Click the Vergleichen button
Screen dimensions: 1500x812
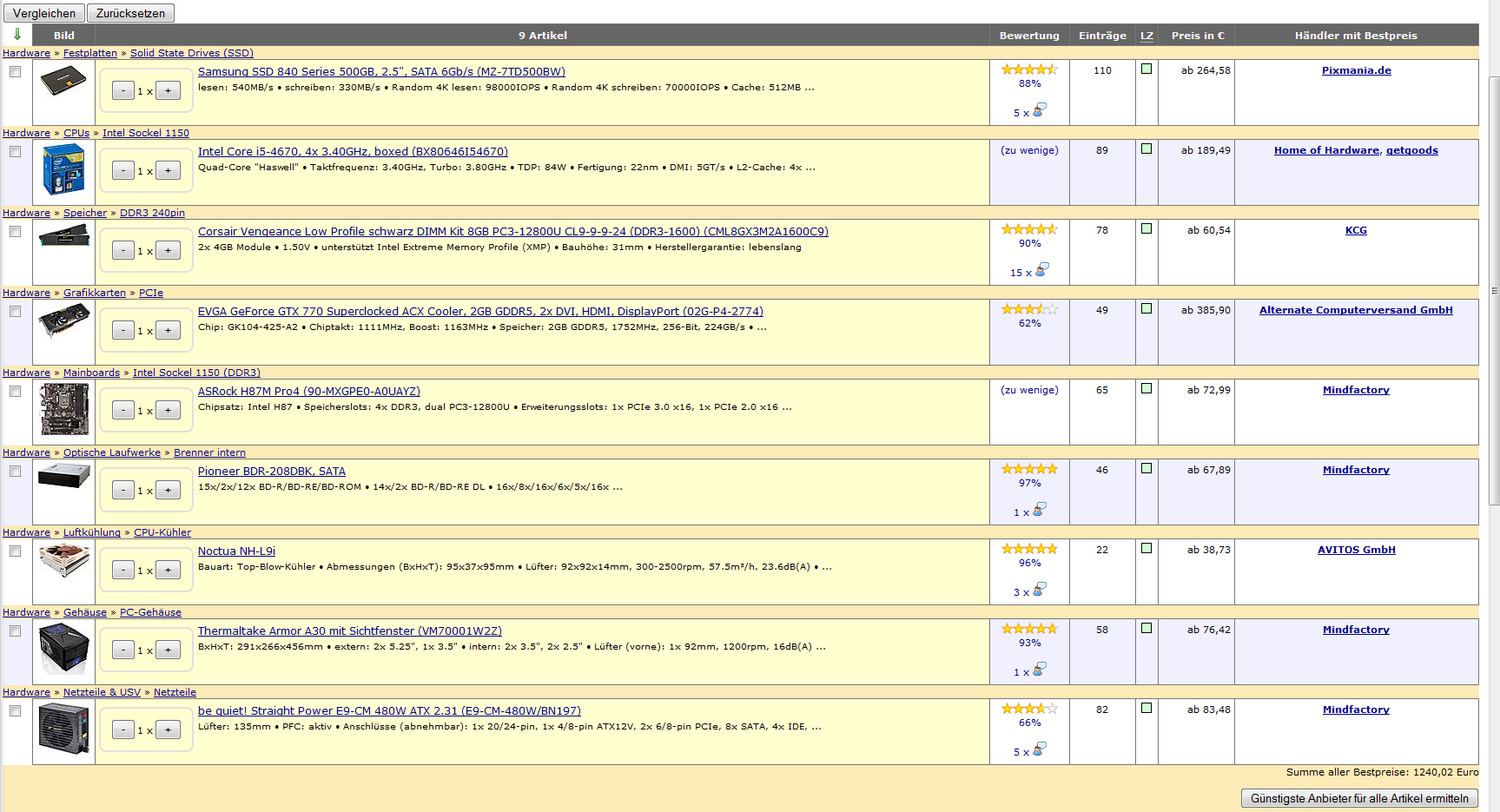click(44, 13)
